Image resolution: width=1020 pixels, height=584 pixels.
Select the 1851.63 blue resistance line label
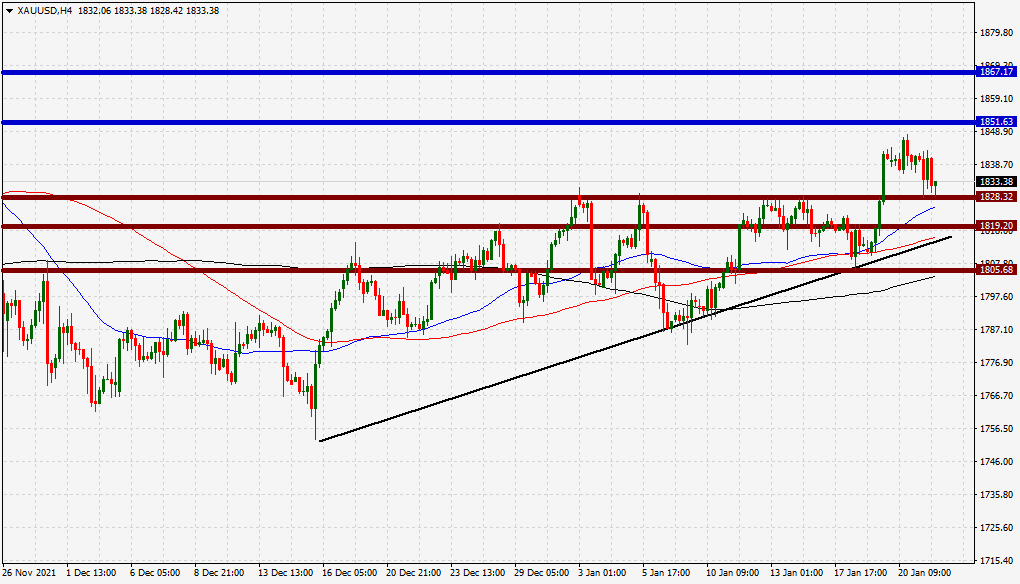tap(996, 122)
